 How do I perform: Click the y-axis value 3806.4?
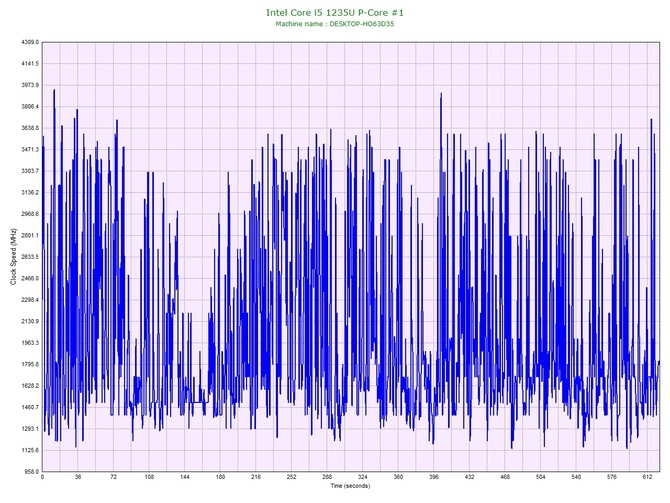tap(30, 106)
